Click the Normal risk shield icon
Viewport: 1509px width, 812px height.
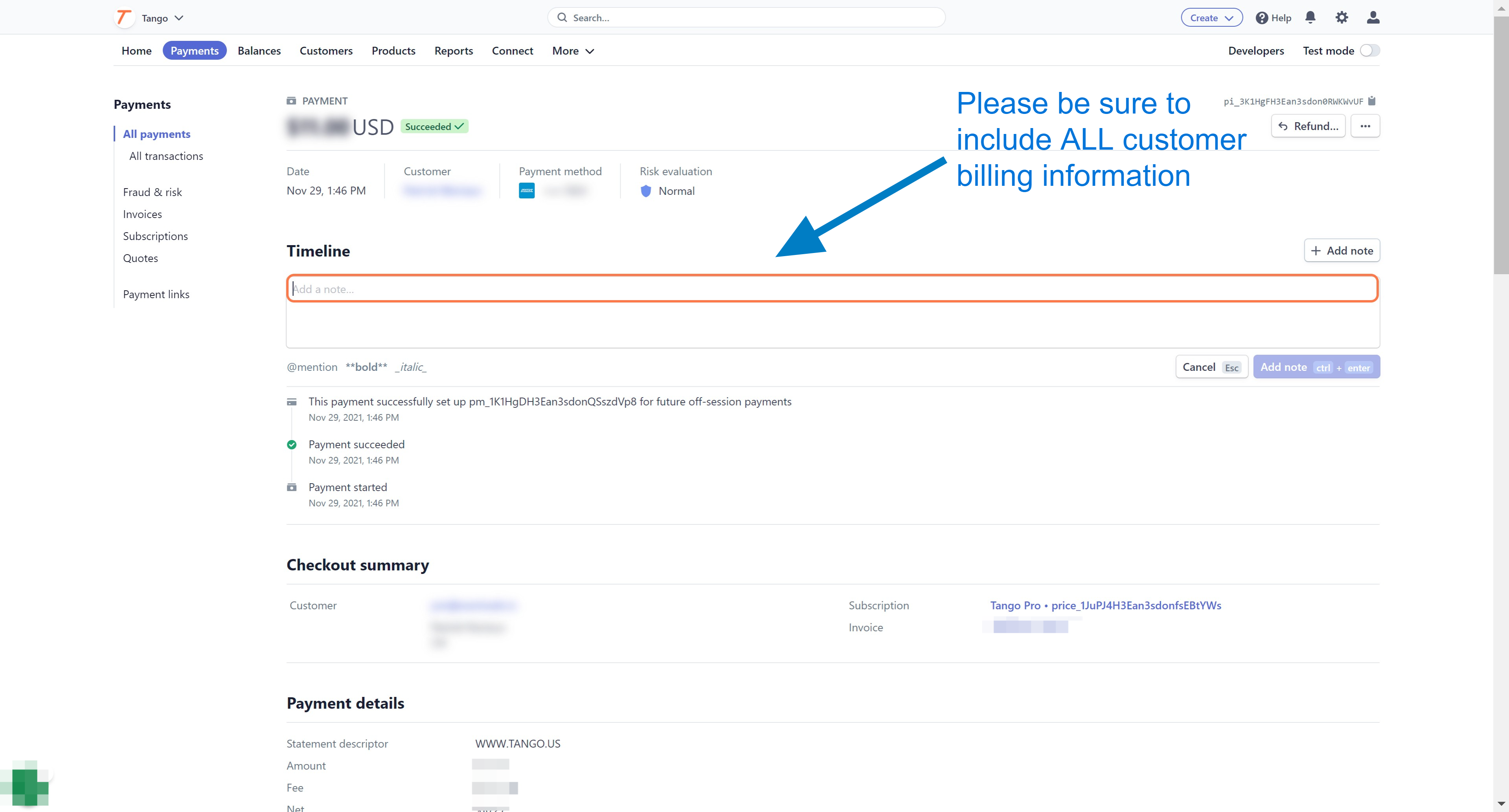click(x=645, y=191)
